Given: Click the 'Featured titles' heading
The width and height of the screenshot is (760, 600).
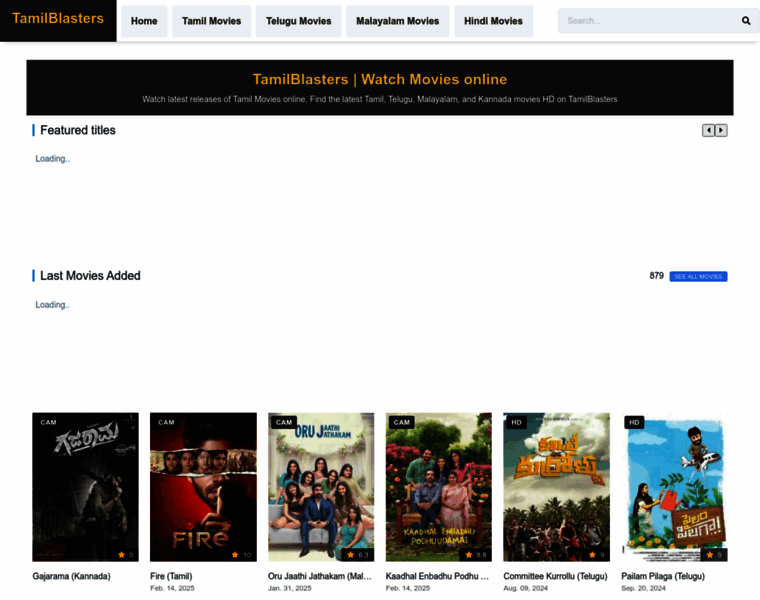Looking at the screenshot, I should pyautogui.click(x=78, y=130).
